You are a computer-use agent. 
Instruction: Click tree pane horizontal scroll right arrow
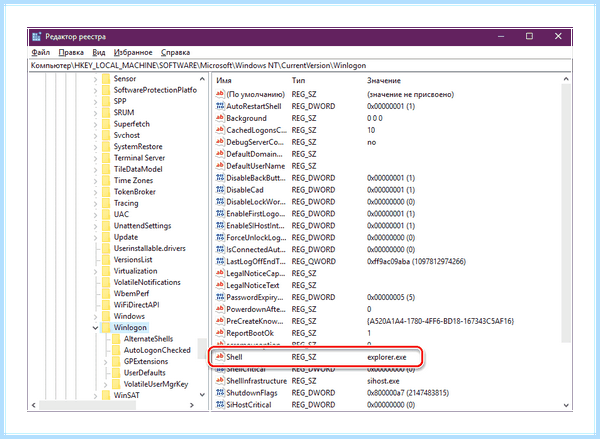coord(192,405)
